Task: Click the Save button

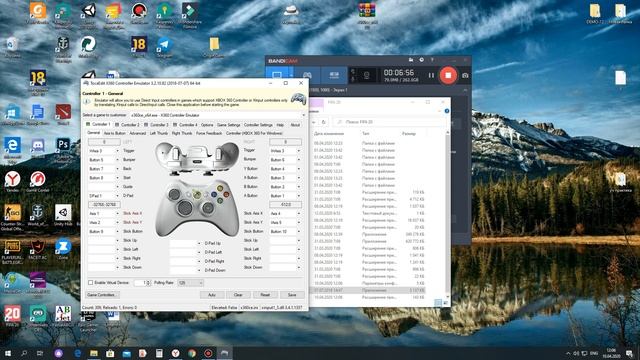Action: pos(292,295)
